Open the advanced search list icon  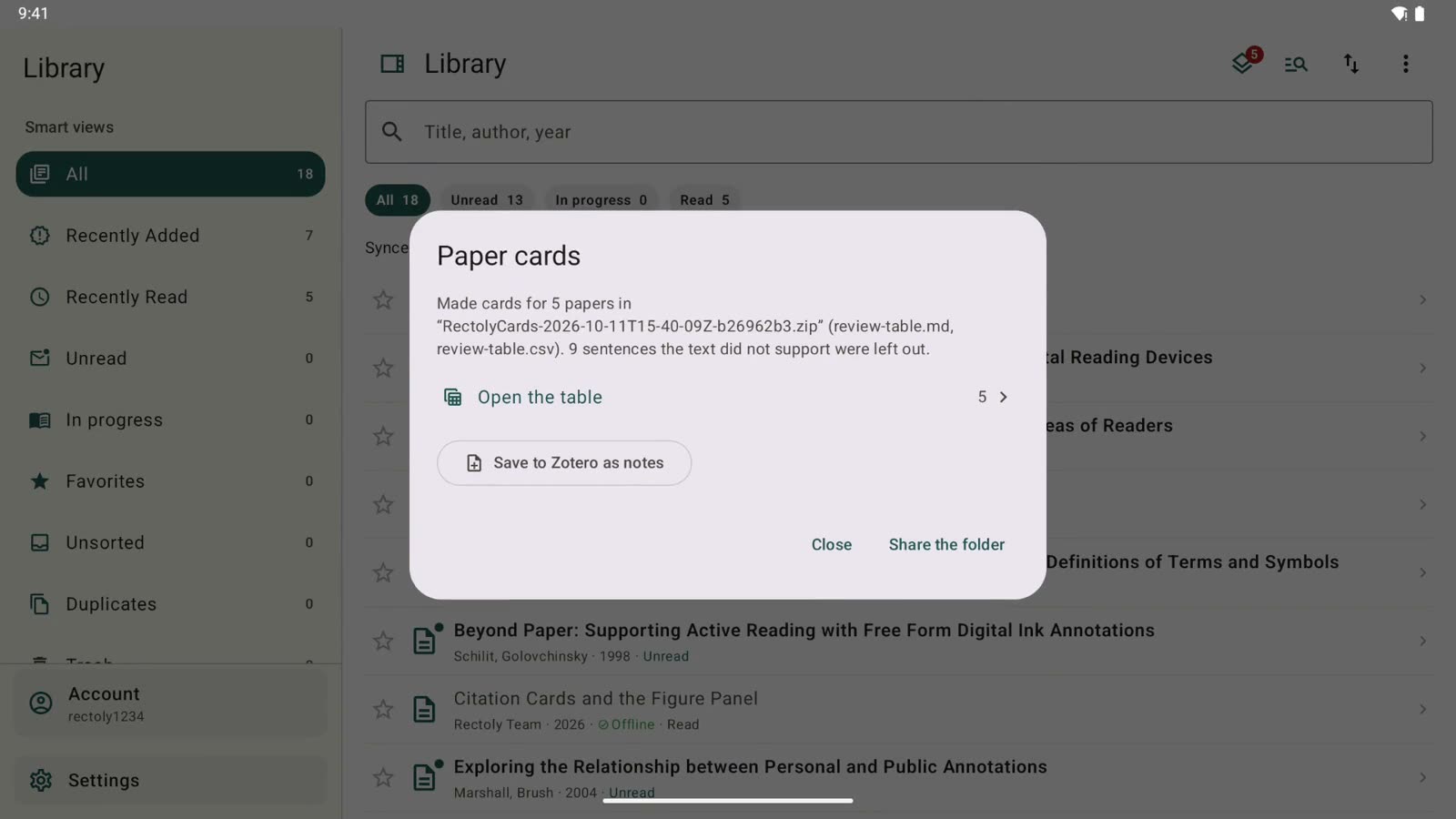pos(1296,64)
